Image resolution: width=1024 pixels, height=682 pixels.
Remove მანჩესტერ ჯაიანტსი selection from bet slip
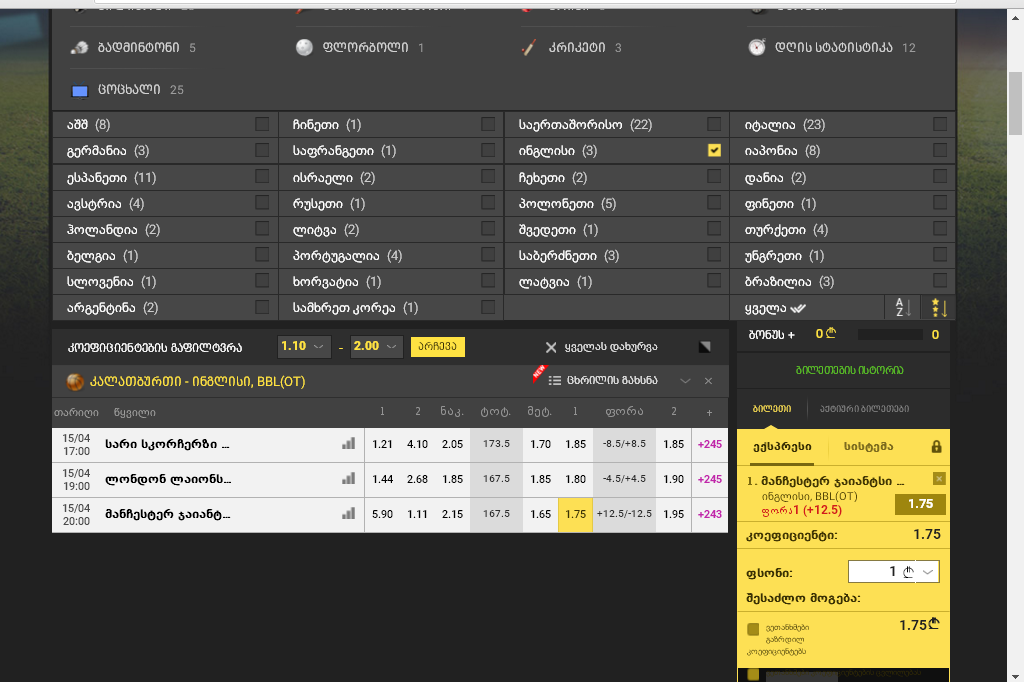click(939, 479)
